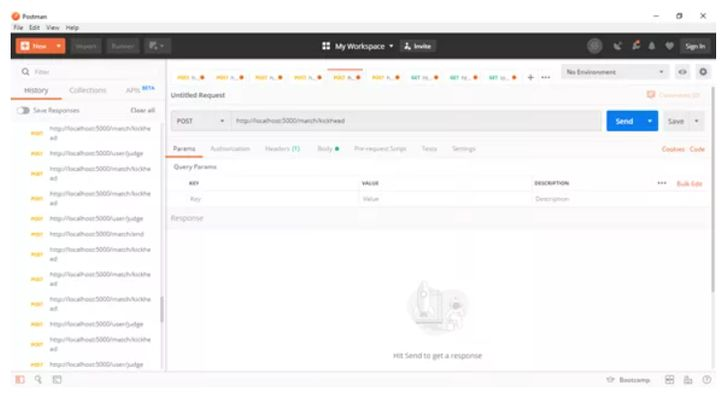Image resolution: width=720 pixels, height=396 pixels.
Task: Select the Pre-request Script tab
Action: coord(380,148)
